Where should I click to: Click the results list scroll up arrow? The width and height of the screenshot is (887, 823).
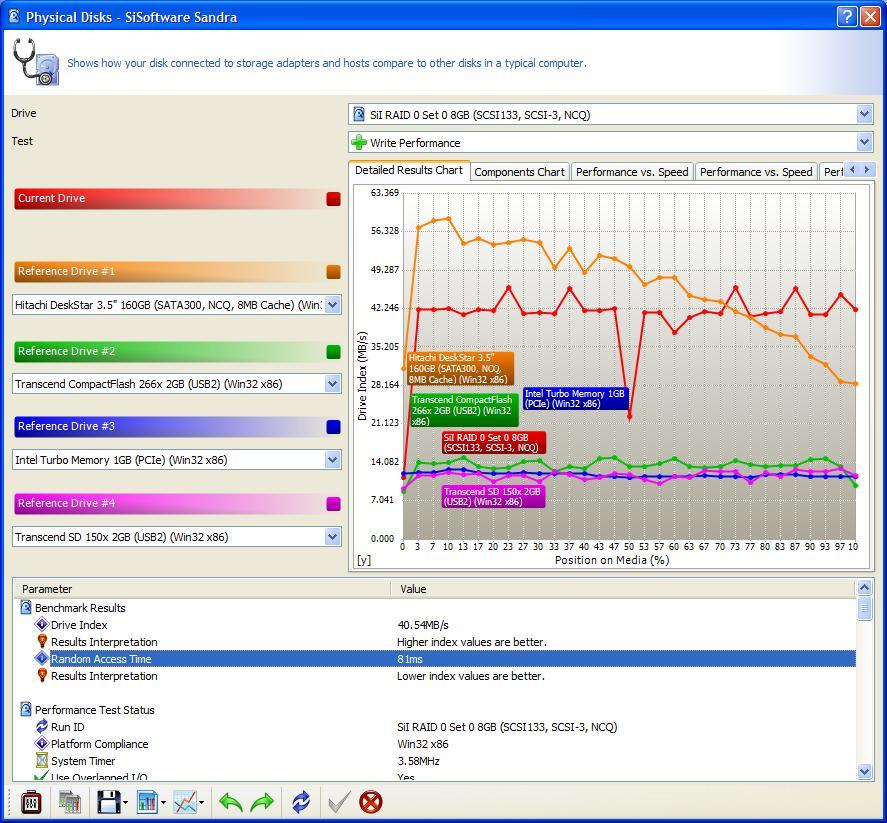[864, 588]
